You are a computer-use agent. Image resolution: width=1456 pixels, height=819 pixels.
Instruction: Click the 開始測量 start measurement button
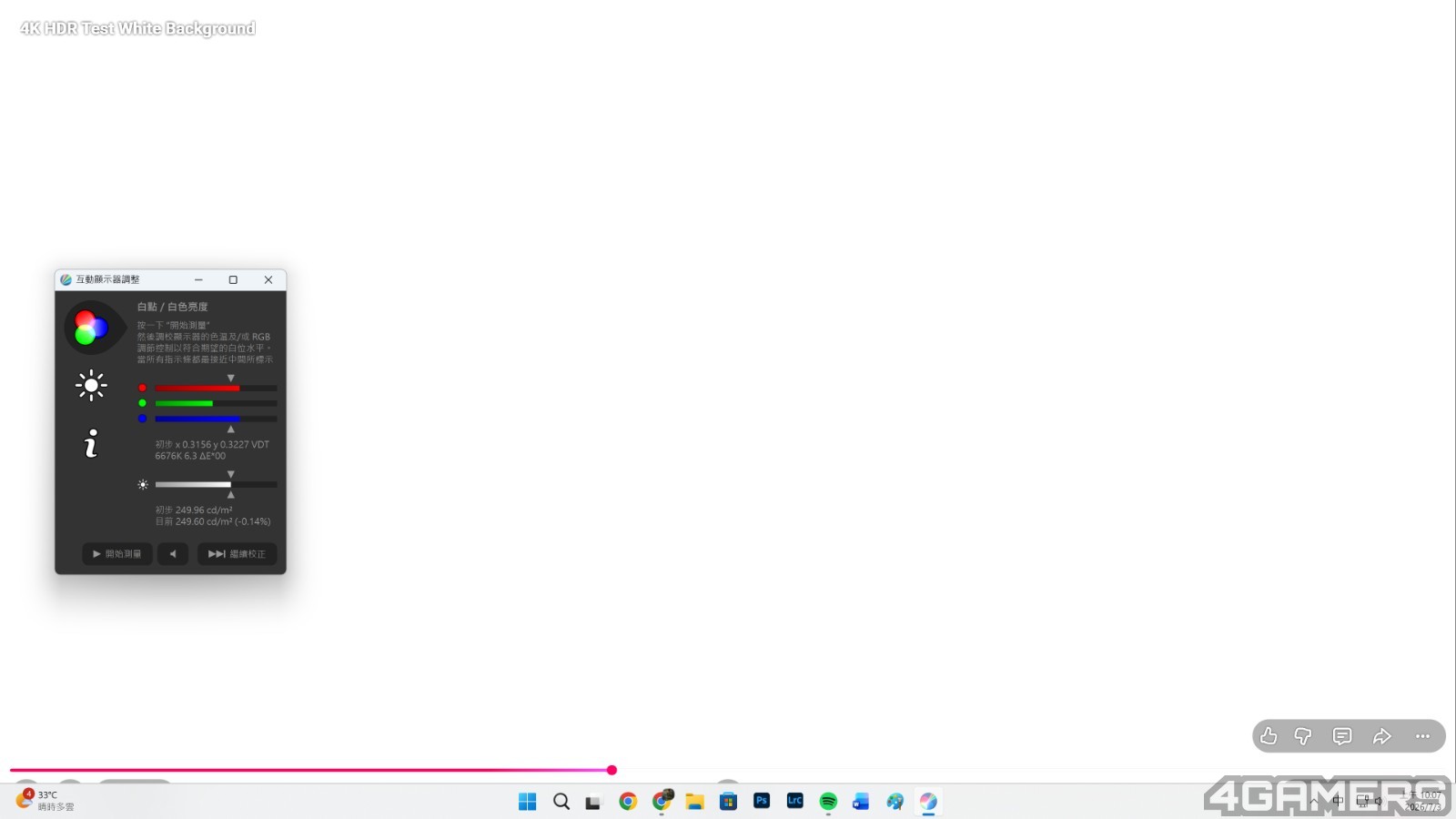pos(117,553)
